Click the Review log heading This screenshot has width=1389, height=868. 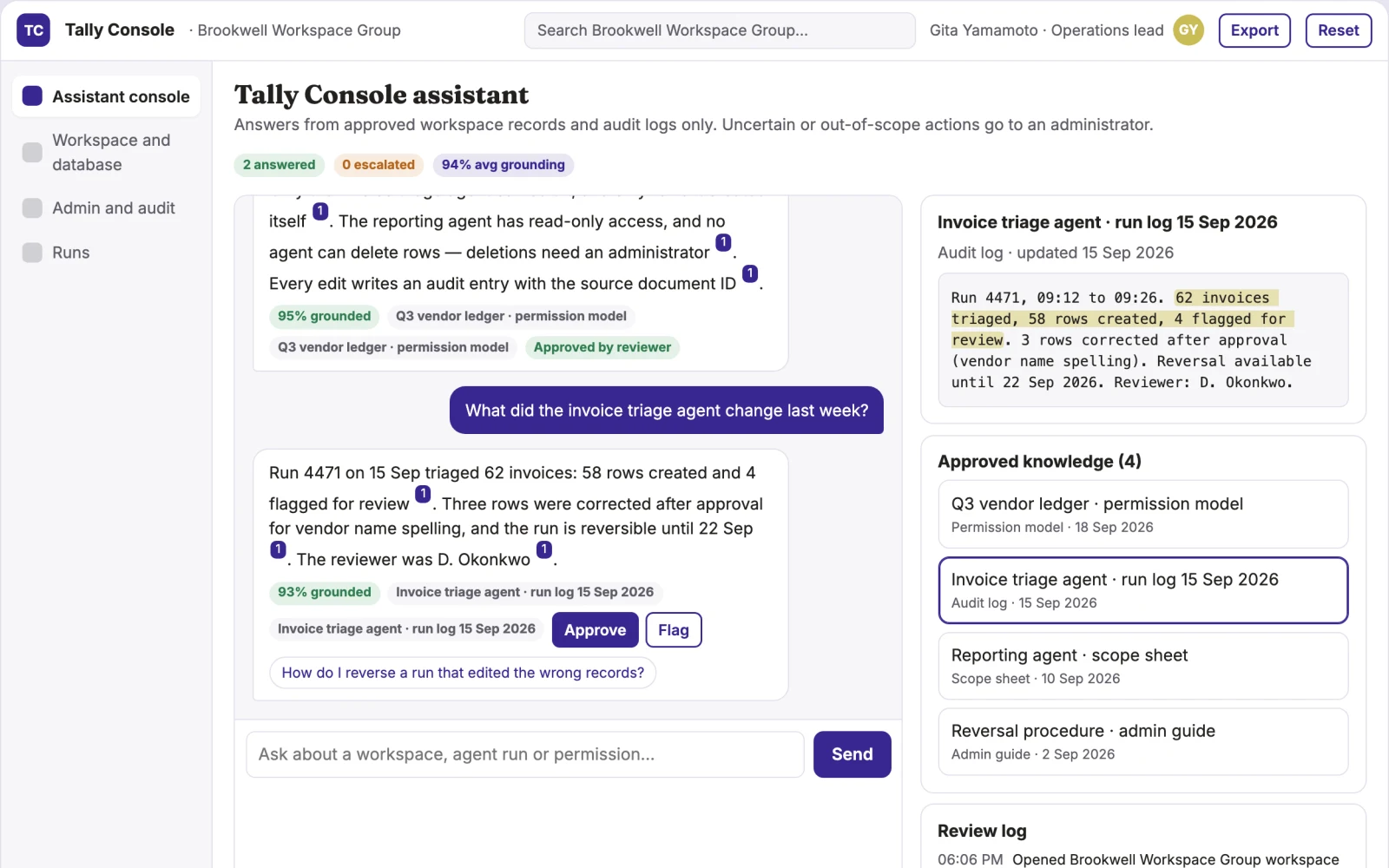tap(982, 831)
